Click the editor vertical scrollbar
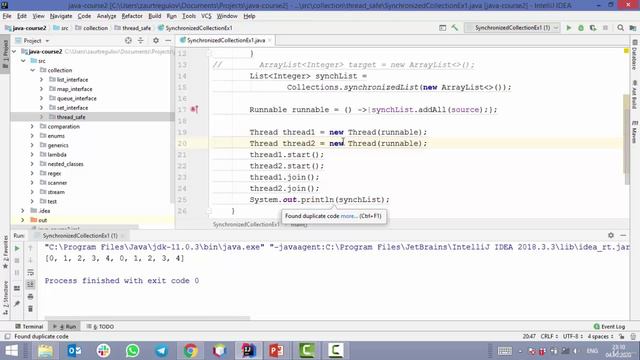This screenshot has width=640, height=360. 627,139
